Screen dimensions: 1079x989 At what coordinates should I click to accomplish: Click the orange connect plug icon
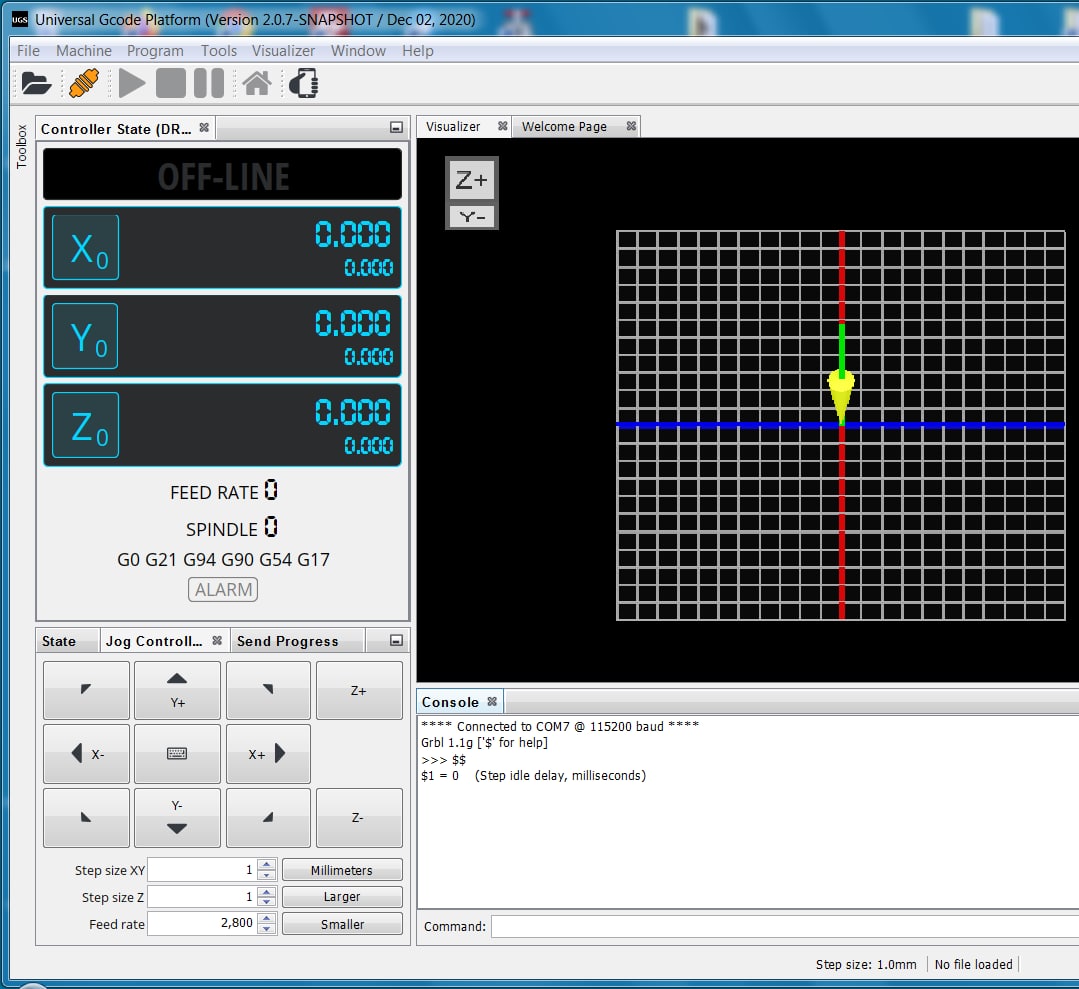[84, 83]
